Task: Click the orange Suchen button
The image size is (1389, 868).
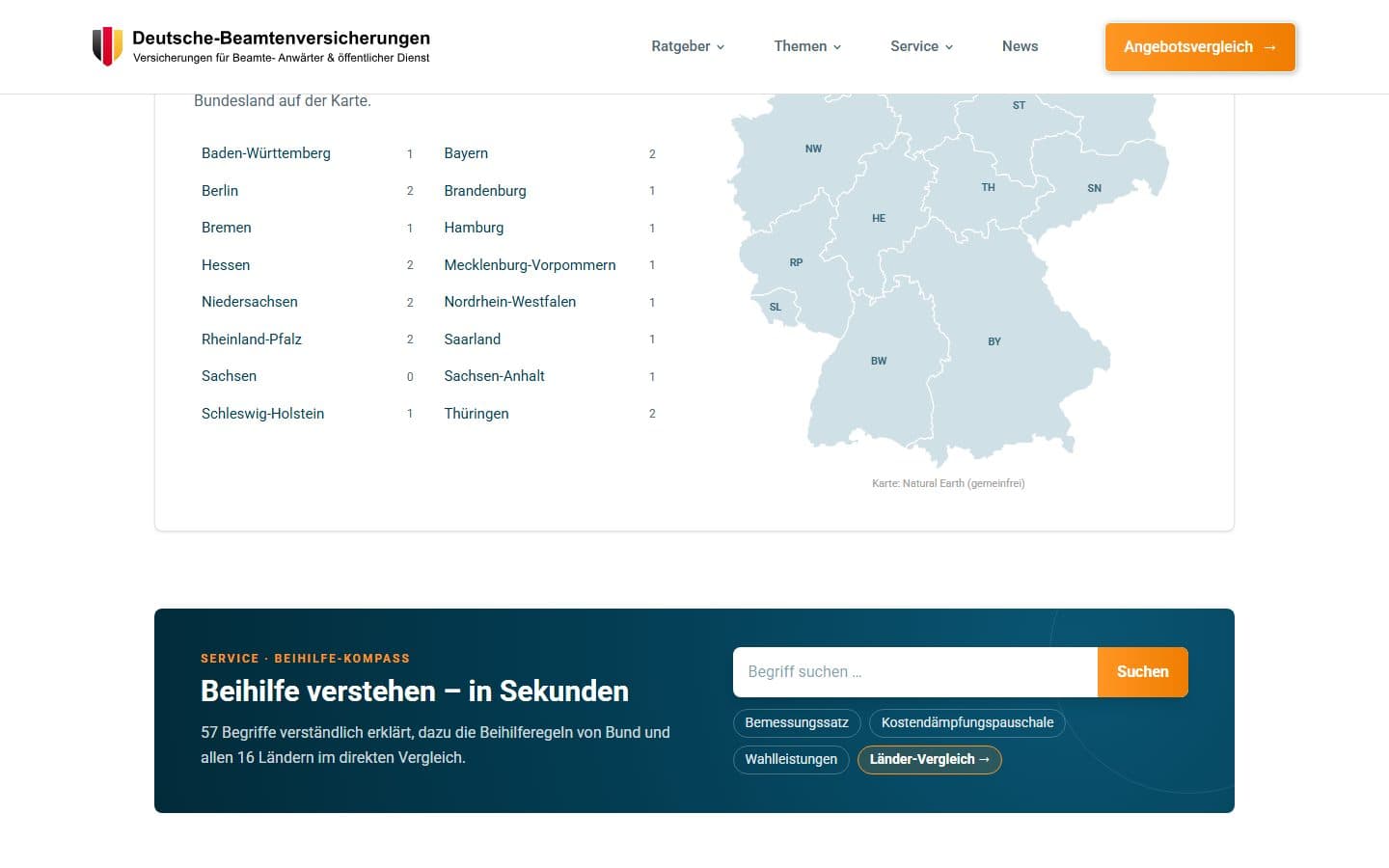Action: click(x=1143, y=672)
